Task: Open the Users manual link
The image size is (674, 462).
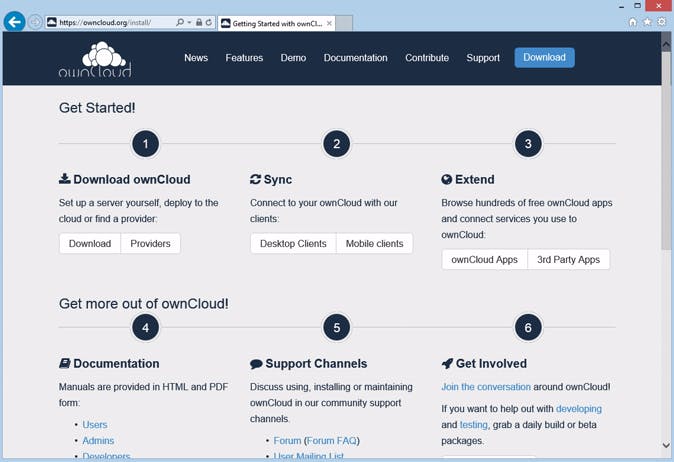Action: point(95,425)
